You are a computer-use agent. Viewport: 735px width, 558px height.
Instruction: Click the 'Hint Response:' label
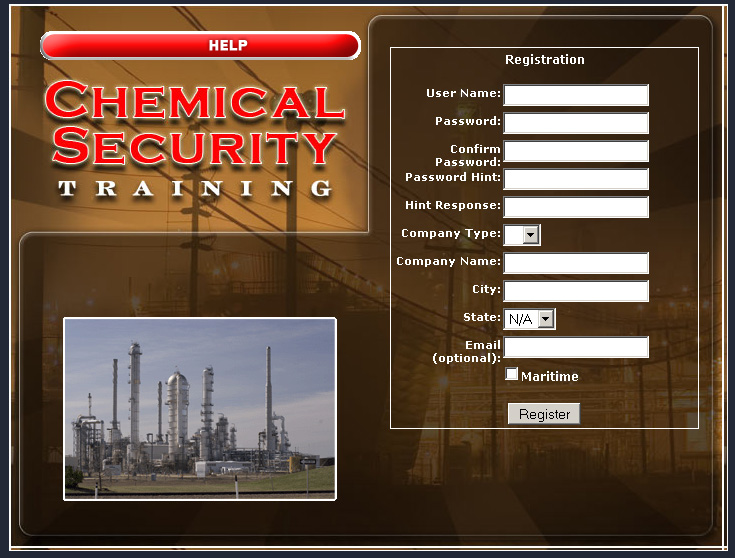pos(453,205)
